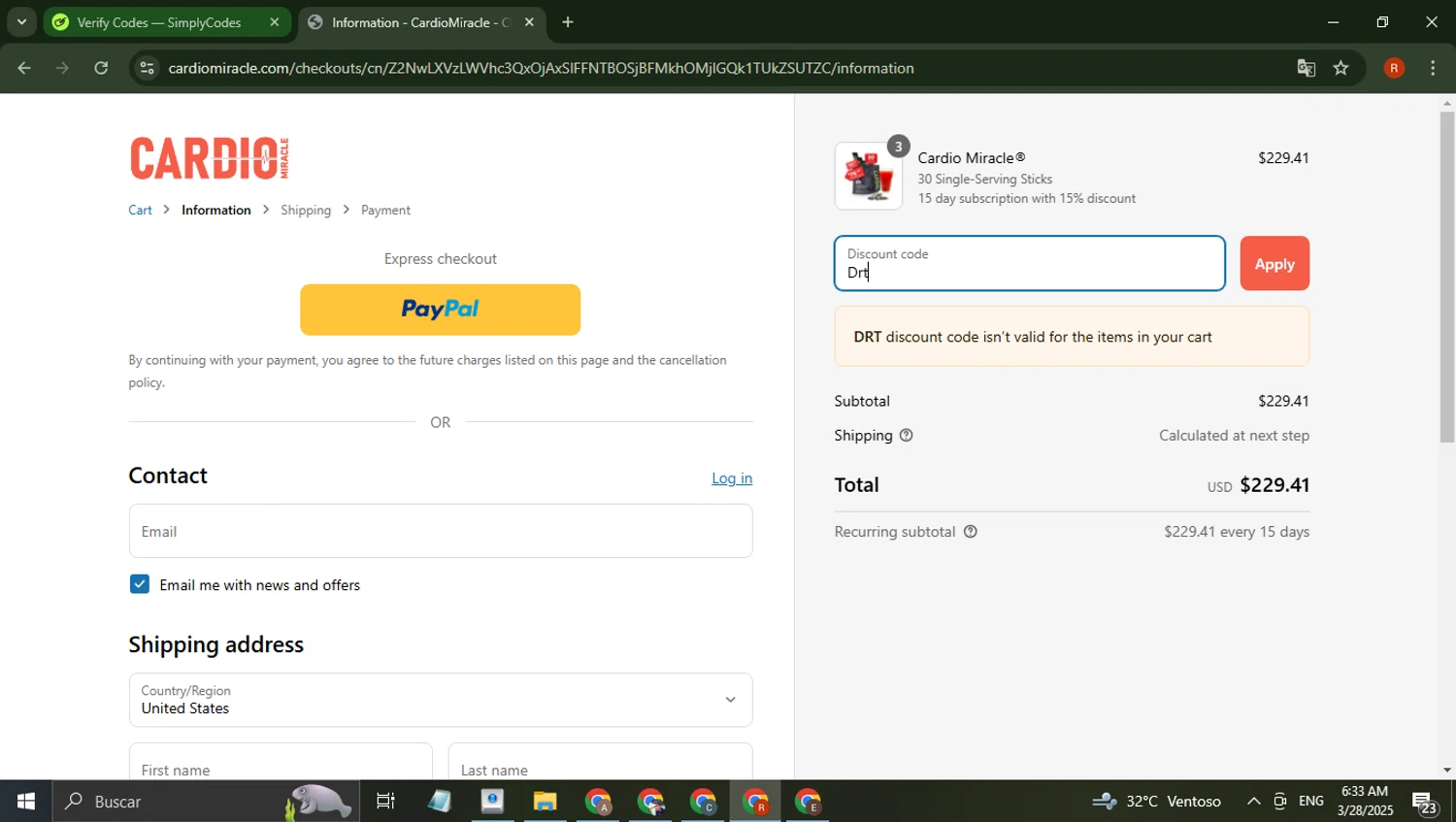
Task: Open Chrome taskbar icon labeled A
Action: (598, 802)
